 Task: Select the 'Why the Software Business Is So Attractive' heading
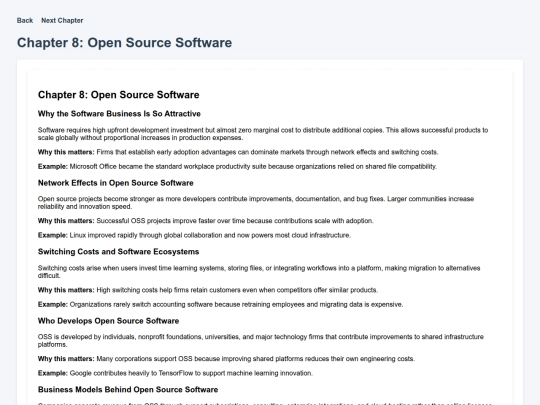click(x=119, y=114)
